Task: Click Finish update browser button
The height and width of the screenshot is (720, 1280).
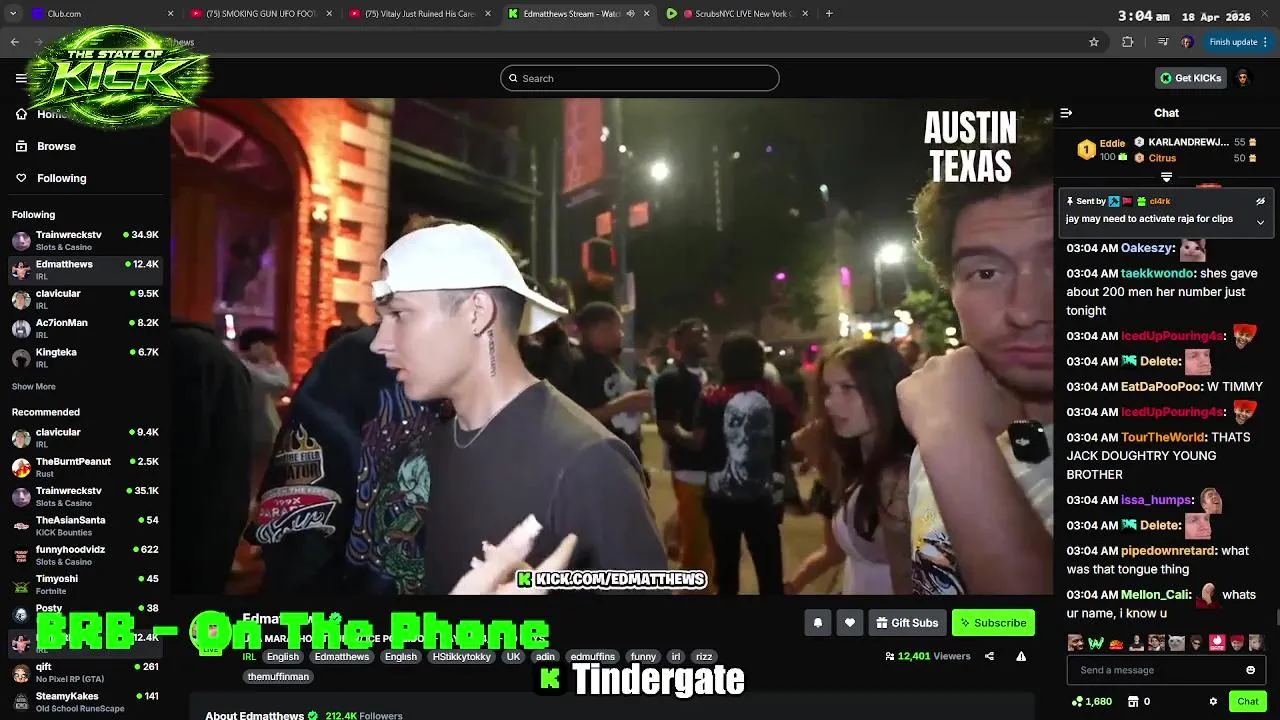Action: 1238,42
